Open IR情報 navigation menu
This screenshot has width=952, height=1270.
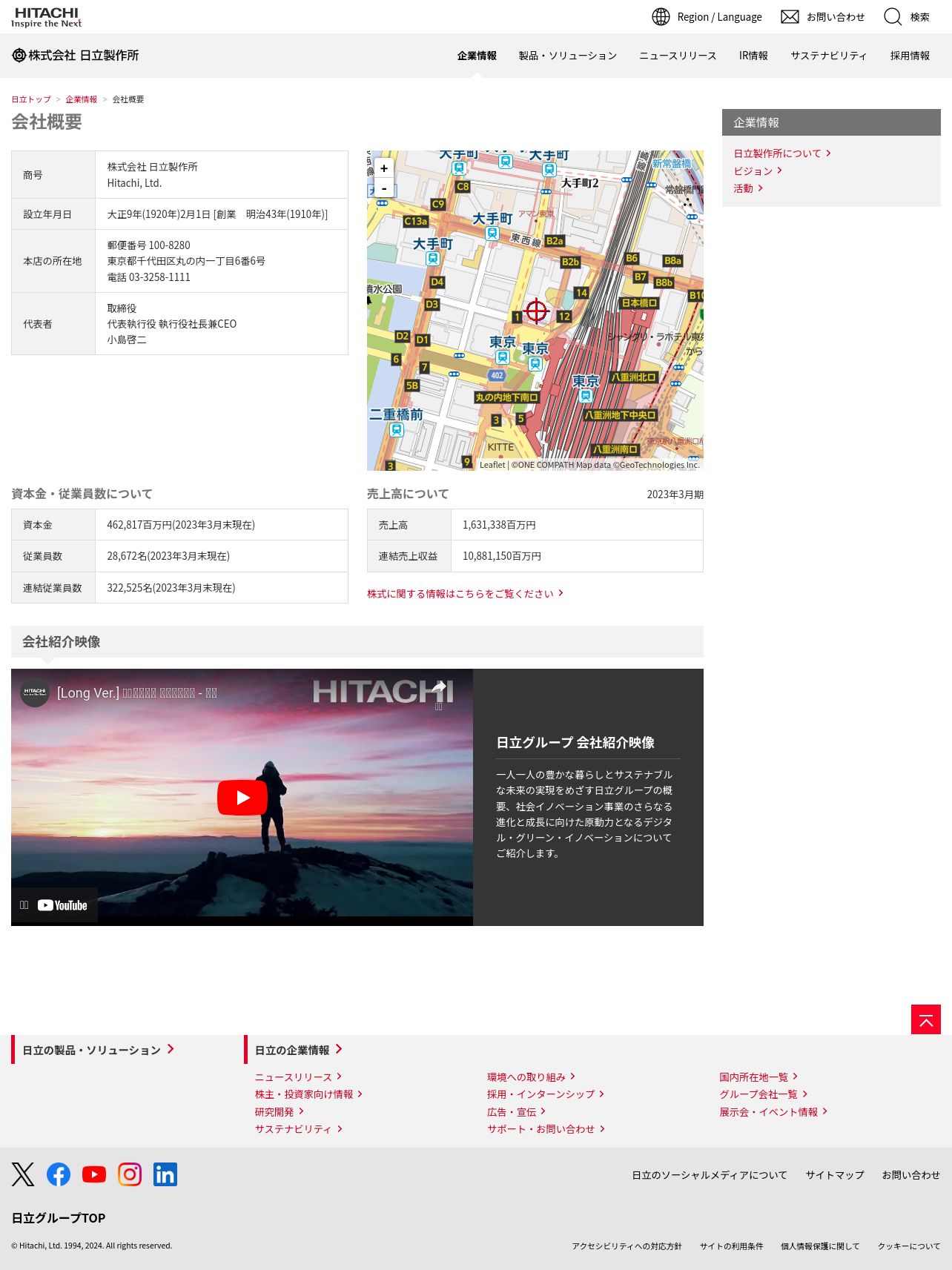click(x=753, y=56)
